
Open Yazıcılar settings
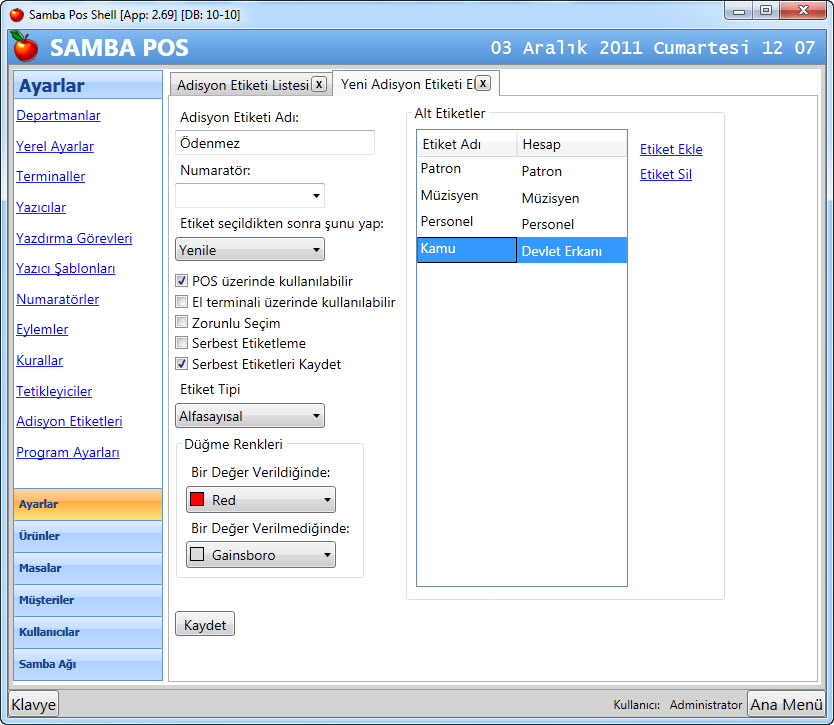(41, 207)
